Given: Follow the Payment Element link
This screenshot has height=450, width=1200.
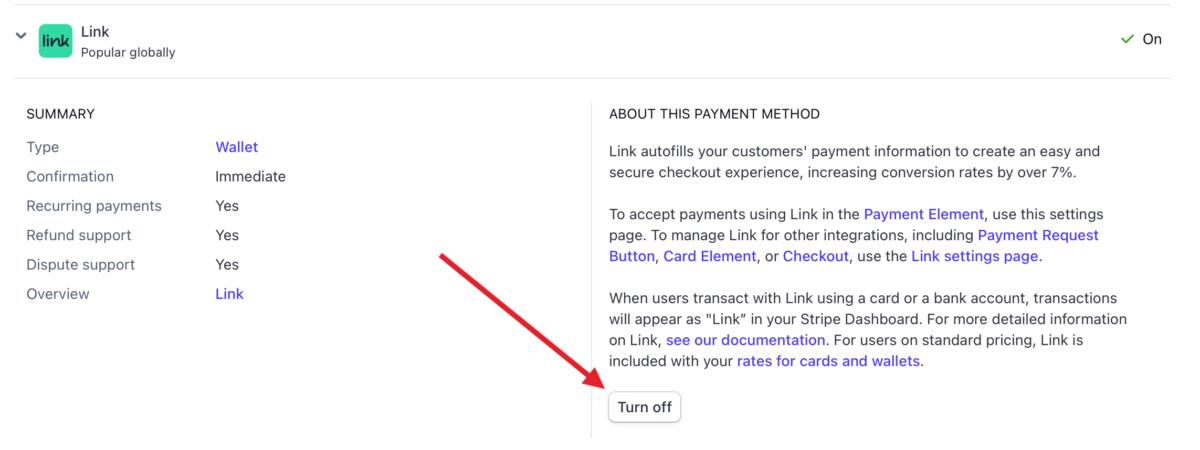Looking at the screenshot, I should [924, 214].
